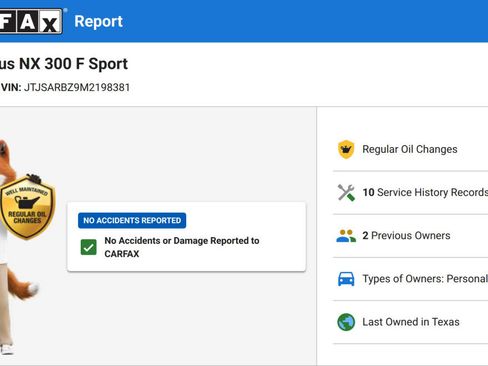The height and width of the screenshot is (366, 488).
Task: Click No Accidents or Damage Reported text
Action: click(x=182, y=247)
